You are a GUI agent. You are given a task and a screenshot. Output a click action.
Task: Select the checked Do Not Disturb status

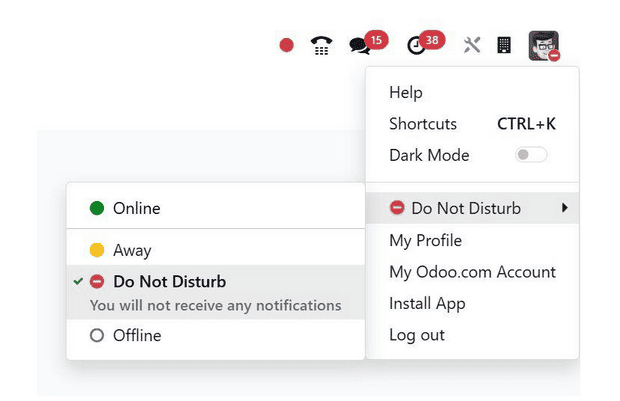[x=169, y=282]
